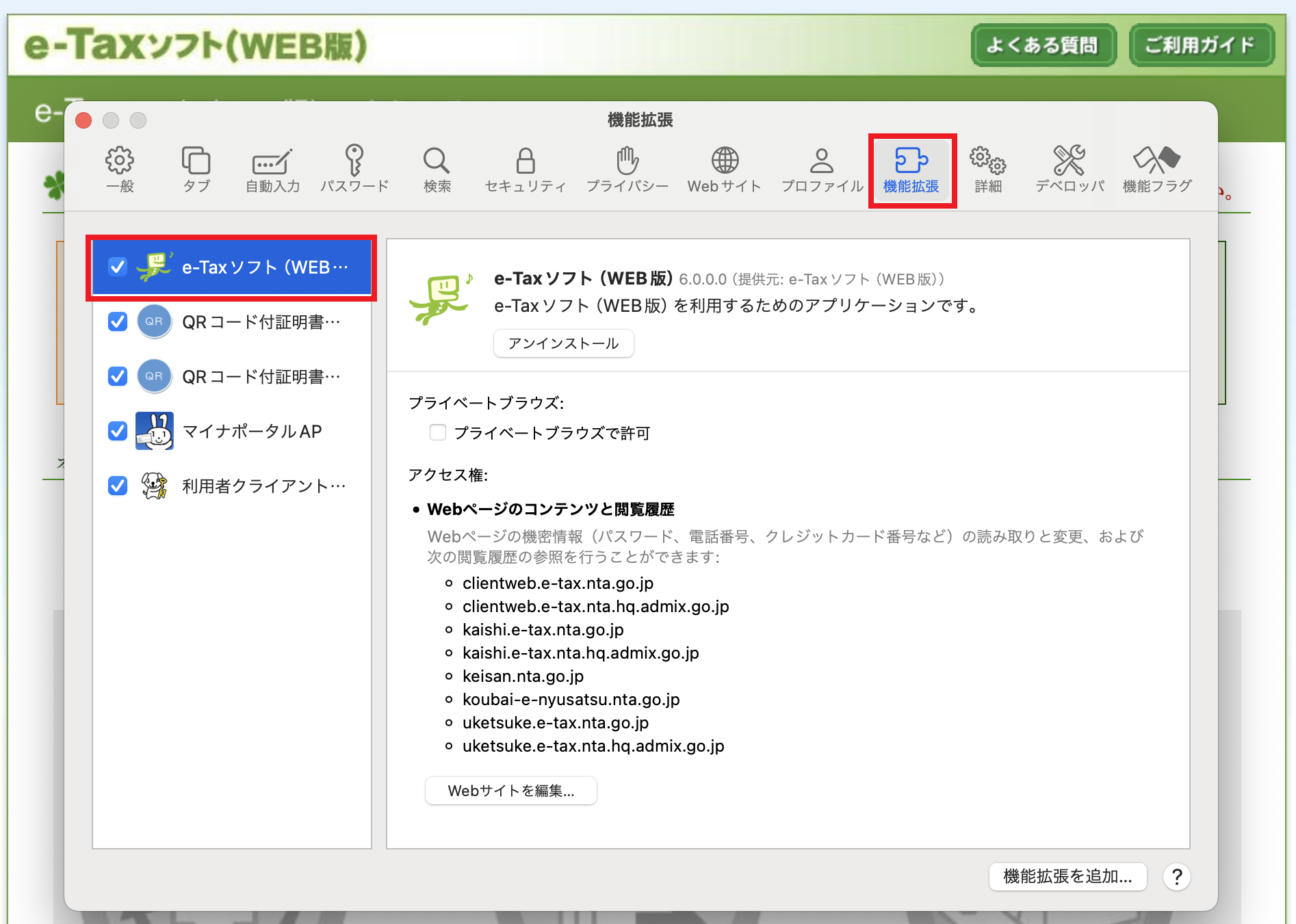Open the 詳細 (Advanced) preferences pane
Viewport: 1296px width, 924px height.
(x=988, y=170)
